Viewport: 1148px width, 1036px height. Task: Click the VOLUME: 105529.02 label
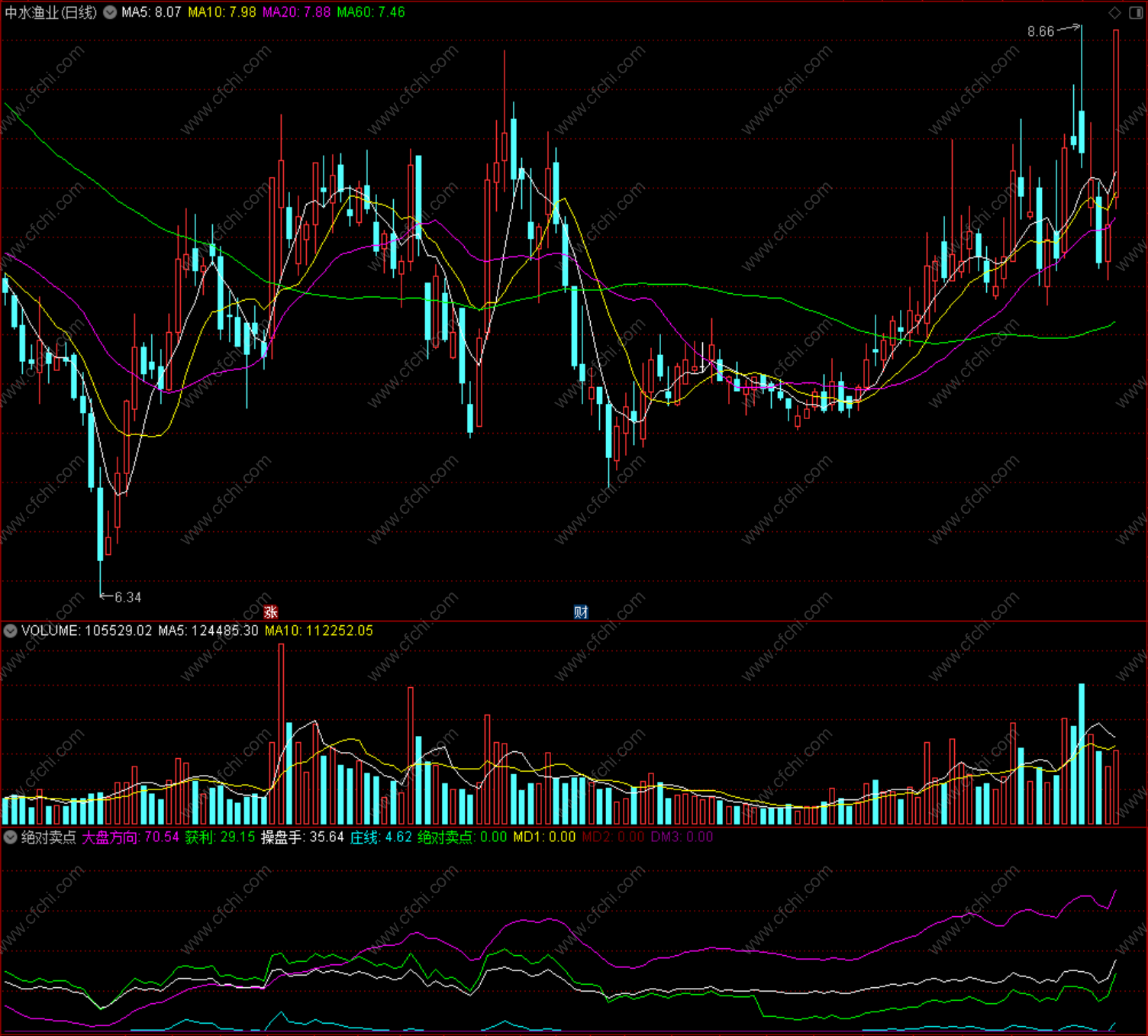[x=87, y=631]
